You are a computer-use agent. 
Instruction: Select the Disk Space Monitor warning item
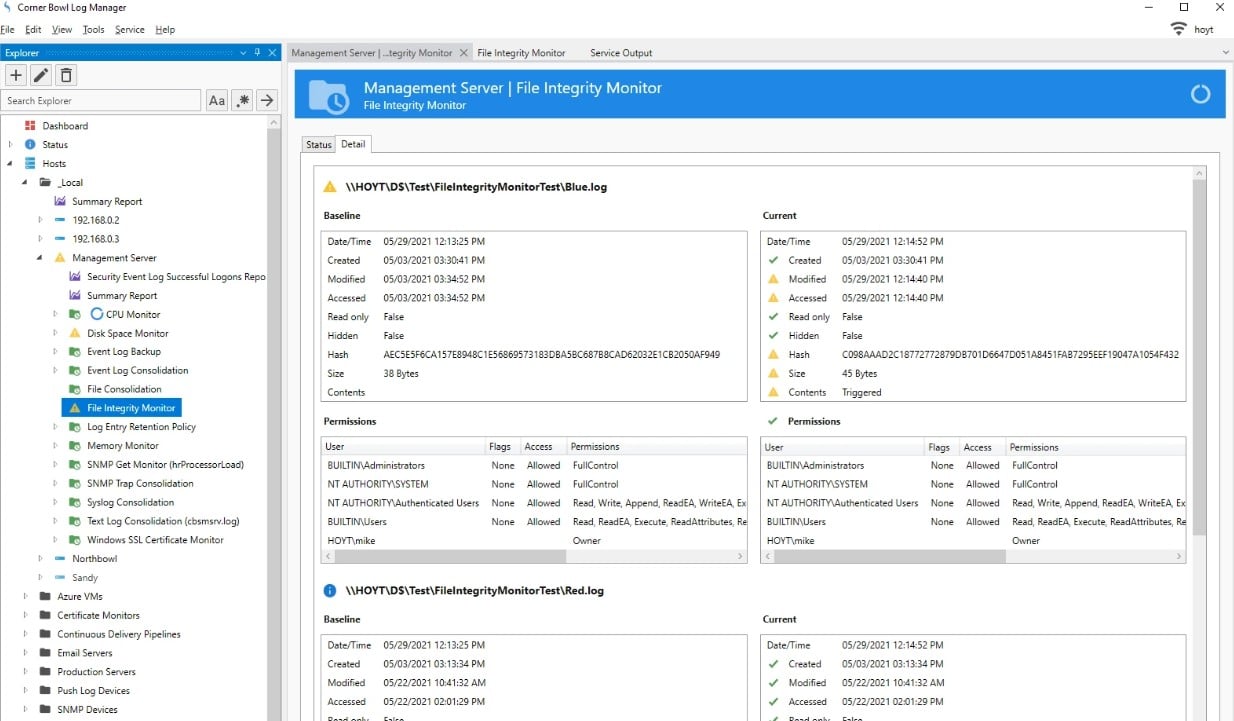tap(128, 333)
